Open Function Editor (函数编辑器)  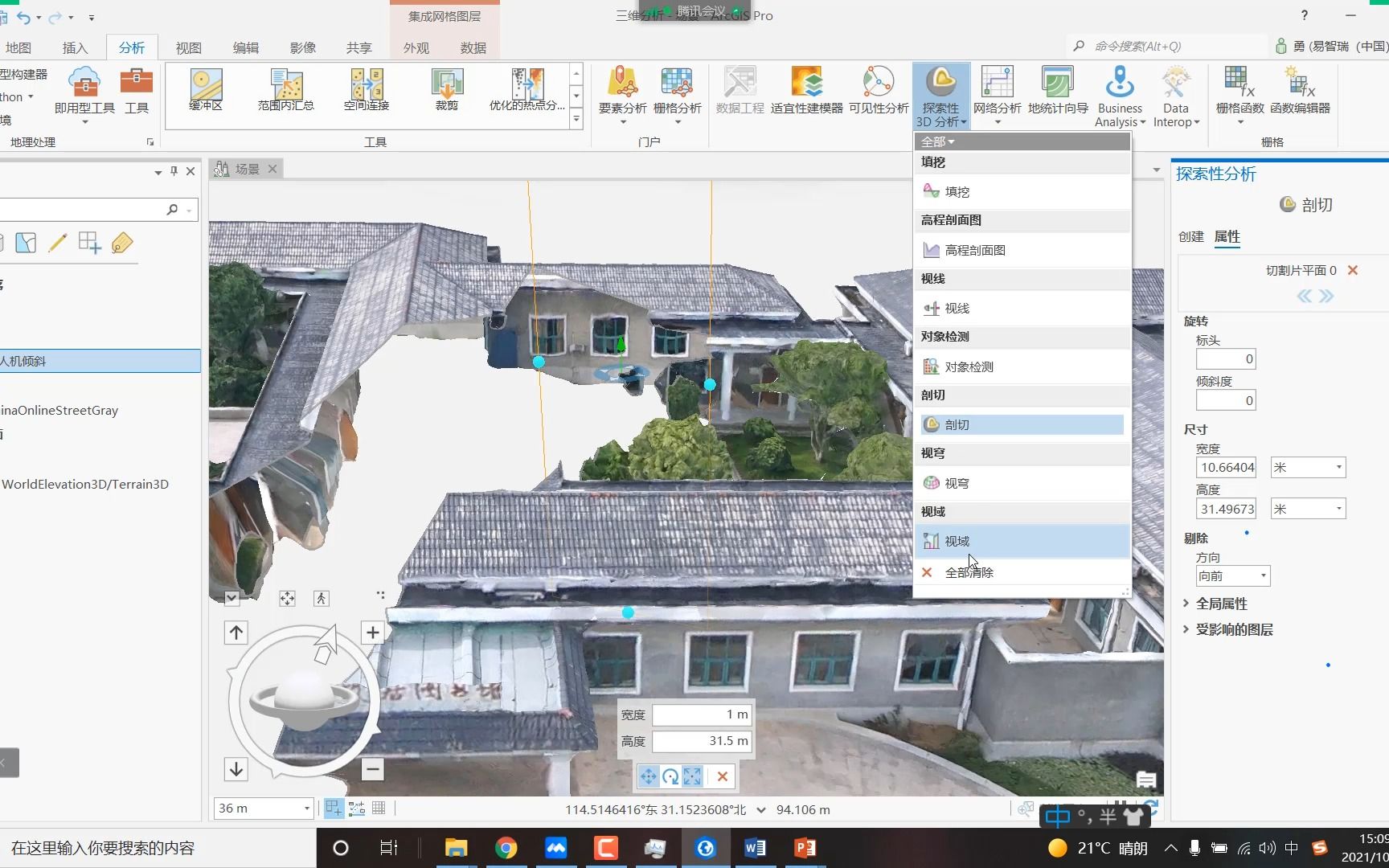click(1300, 91)
